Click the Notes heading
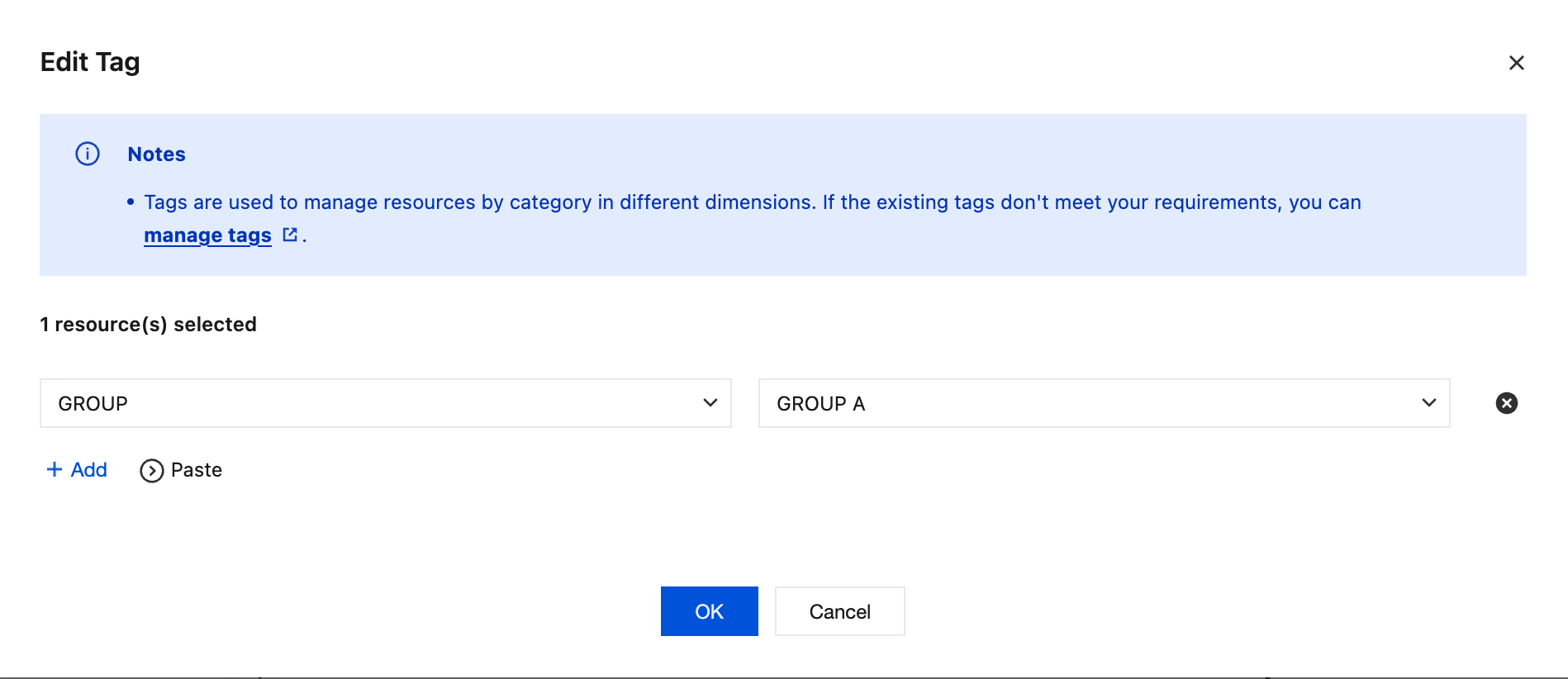Screen dimensions: 1568x679 156,154
